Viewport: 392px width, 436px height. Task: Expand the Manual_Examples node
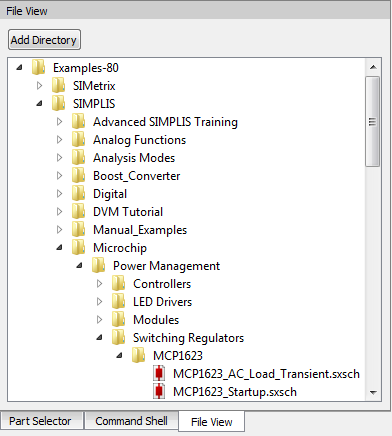click(59, 230)
